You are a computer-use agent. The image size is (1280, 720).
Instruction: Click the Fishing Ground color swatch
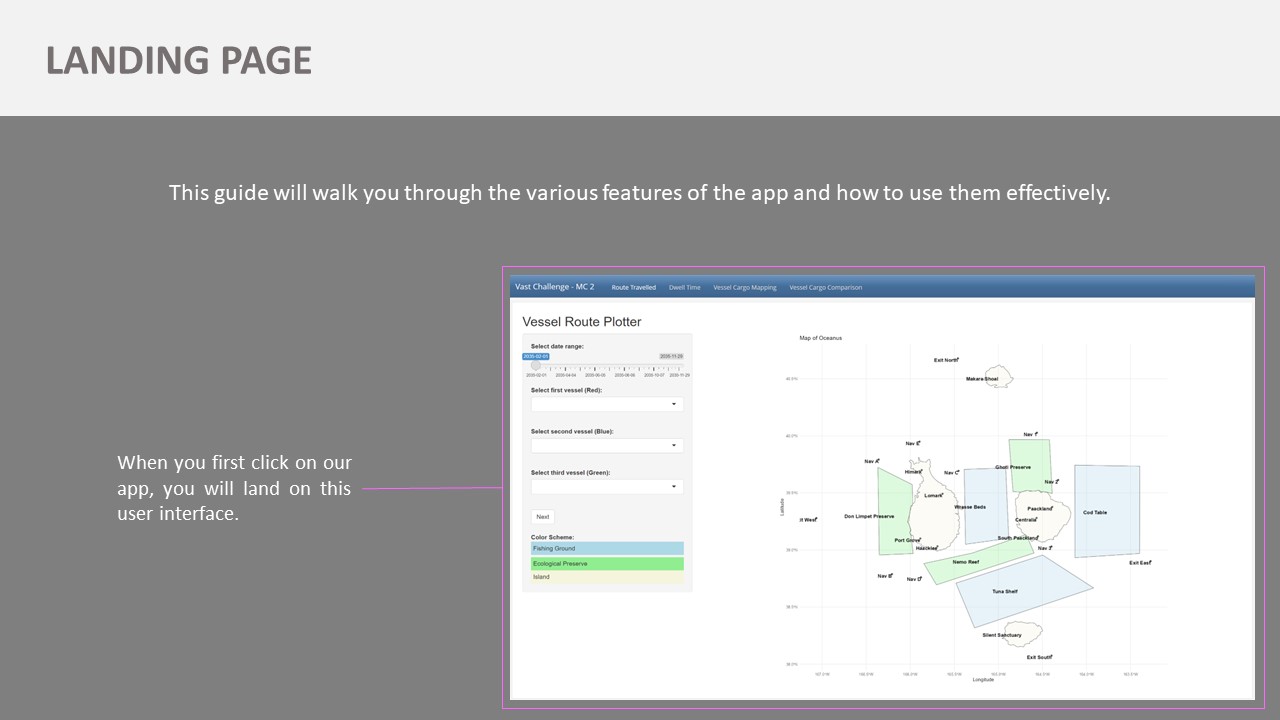607,549
